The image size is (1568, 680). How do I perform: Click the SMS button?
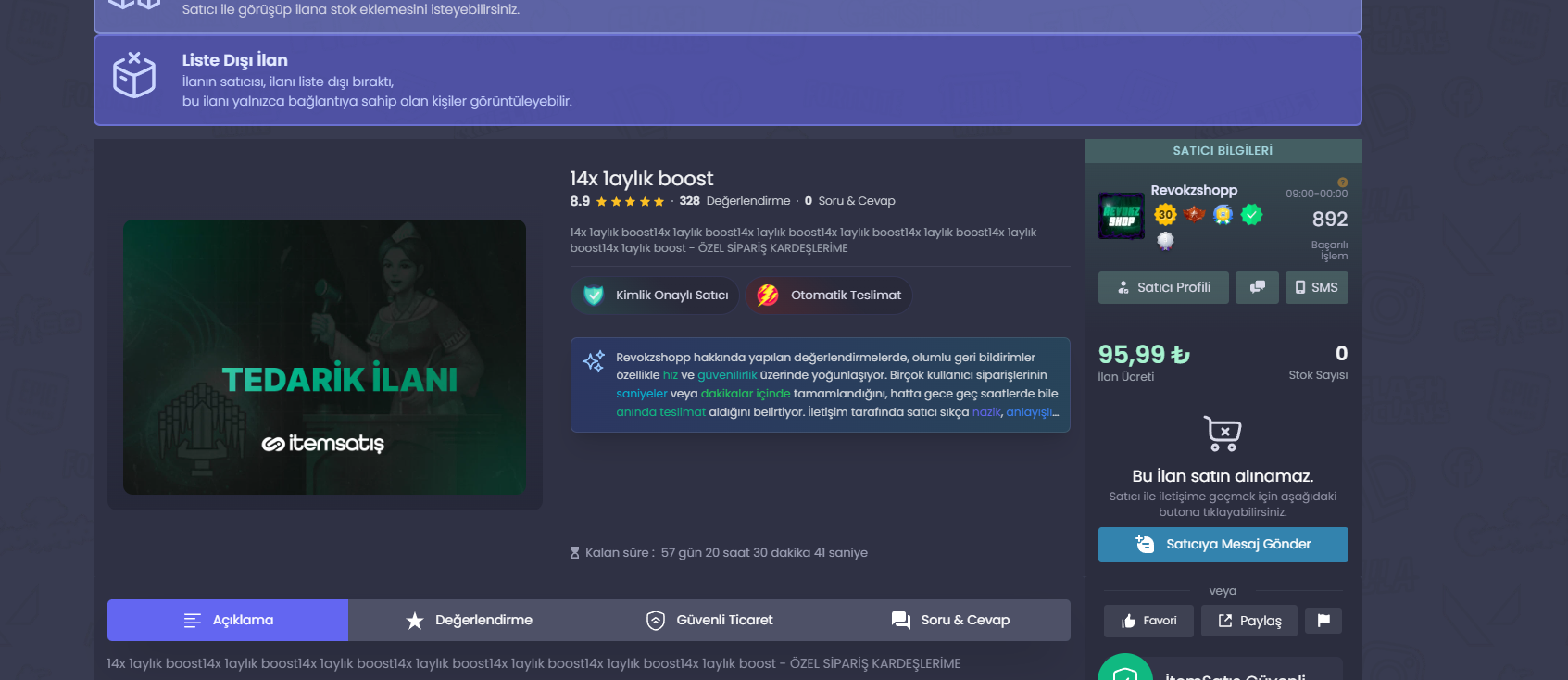pyautogui.click(x=1317, y=287)
